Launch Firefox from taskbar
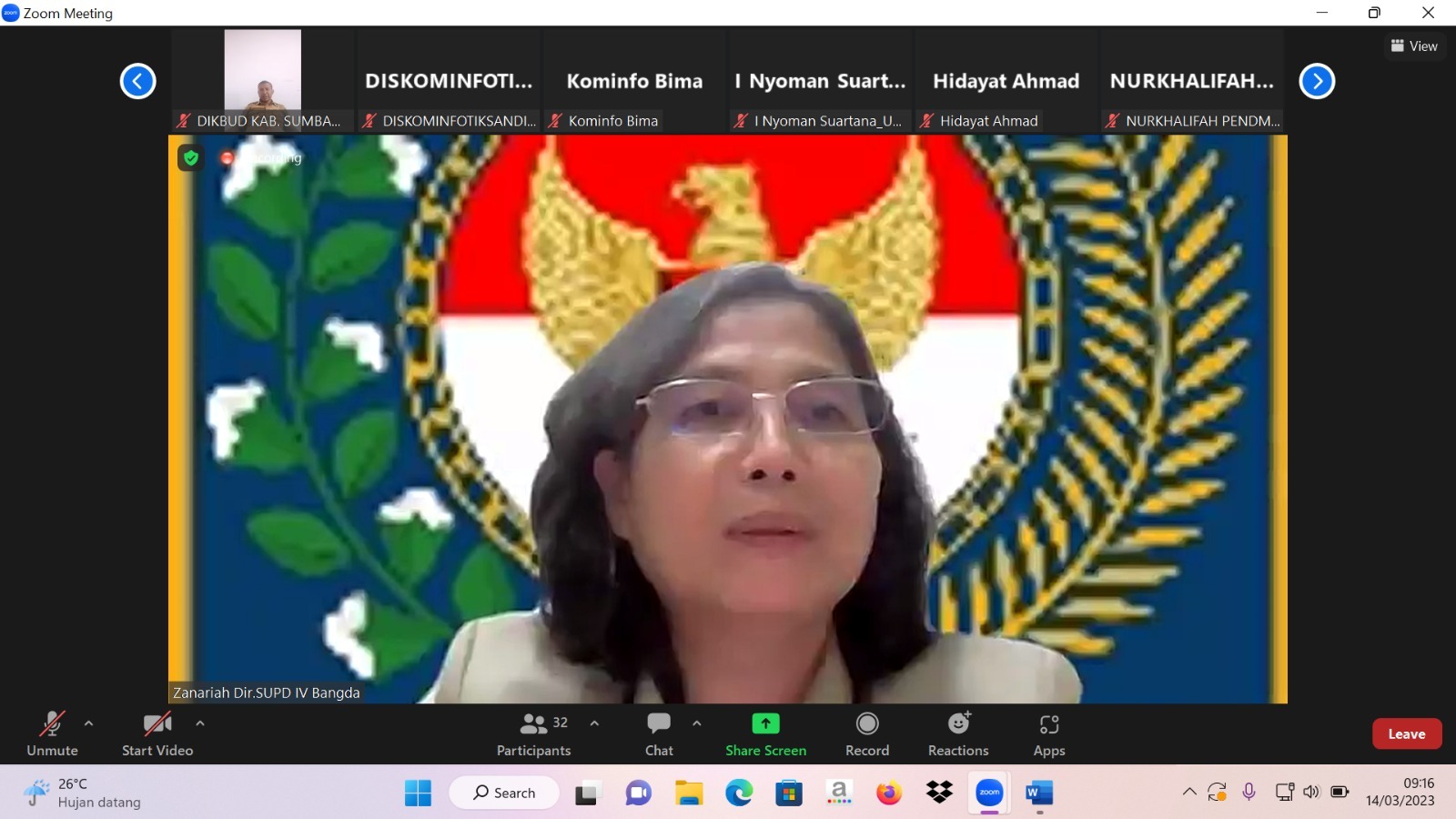The image size is (1456, 819). pos(889,793)
